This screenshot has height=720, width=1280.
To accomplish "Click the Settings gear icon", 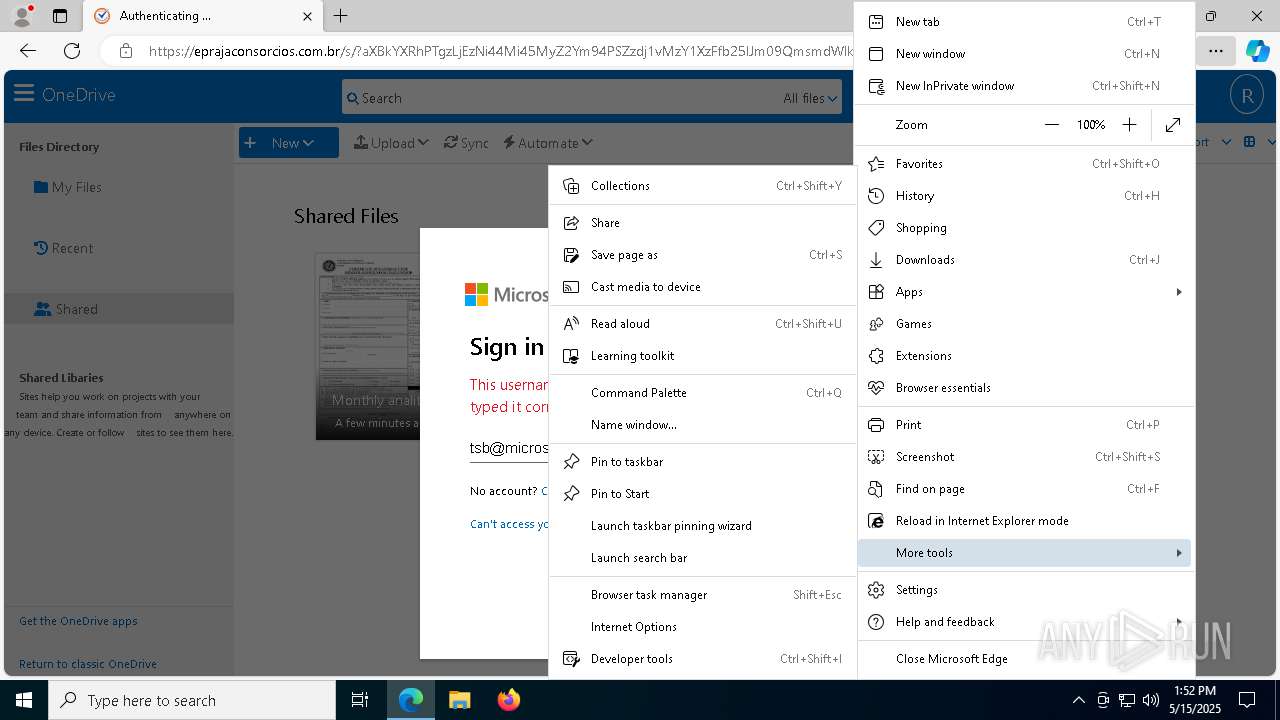I will 876,590.
